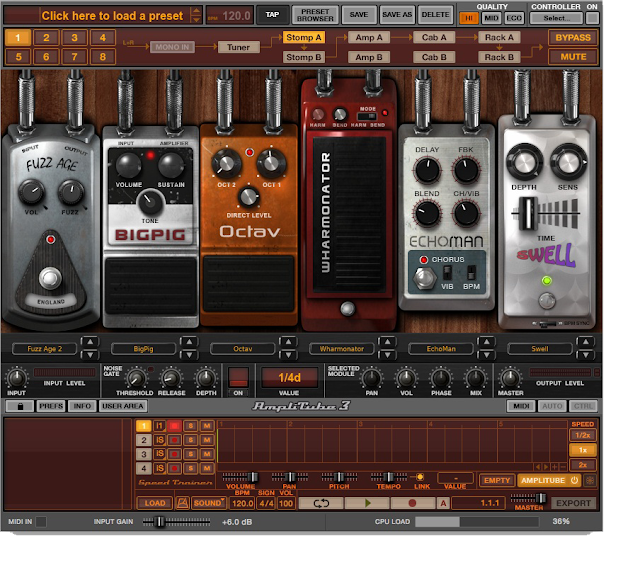Toggle Wharmonator mode switch
This screenshot has width=640, height=565.
(x=367, y=116)
